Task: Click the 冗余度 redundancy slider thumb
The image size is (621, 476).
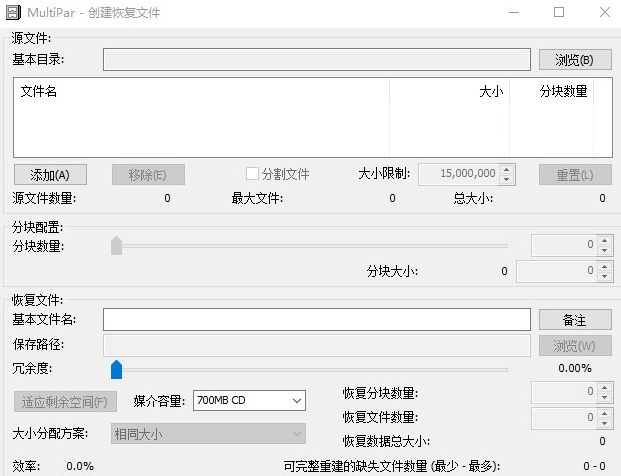Action: pos(116,369)
